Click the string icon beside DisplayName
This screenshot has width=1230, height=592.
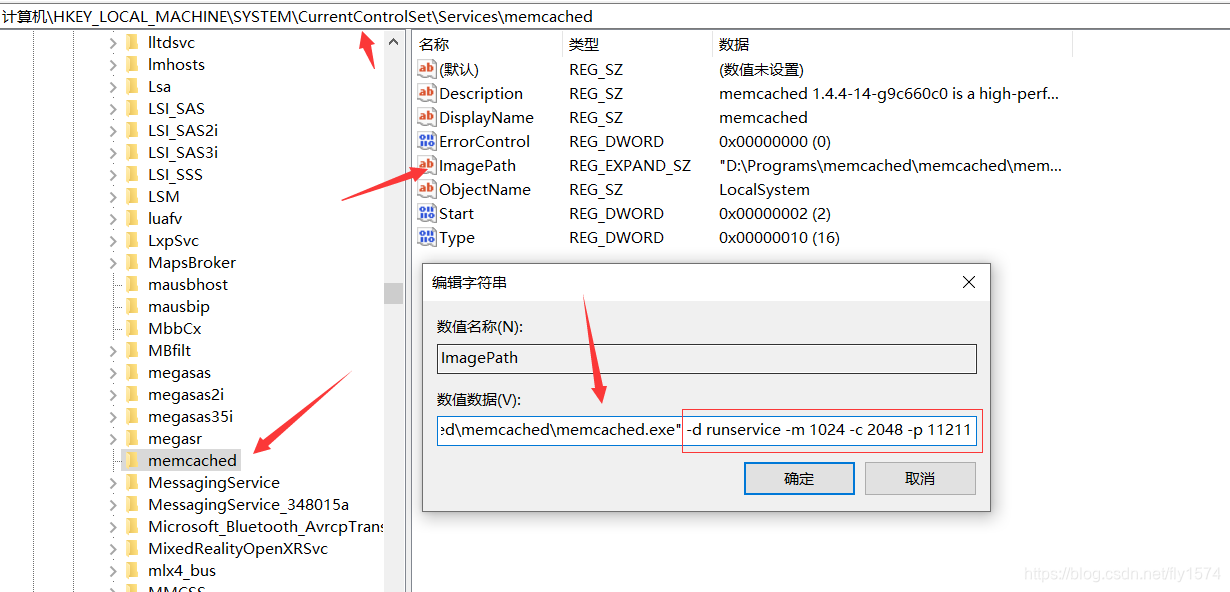point(427,117)
